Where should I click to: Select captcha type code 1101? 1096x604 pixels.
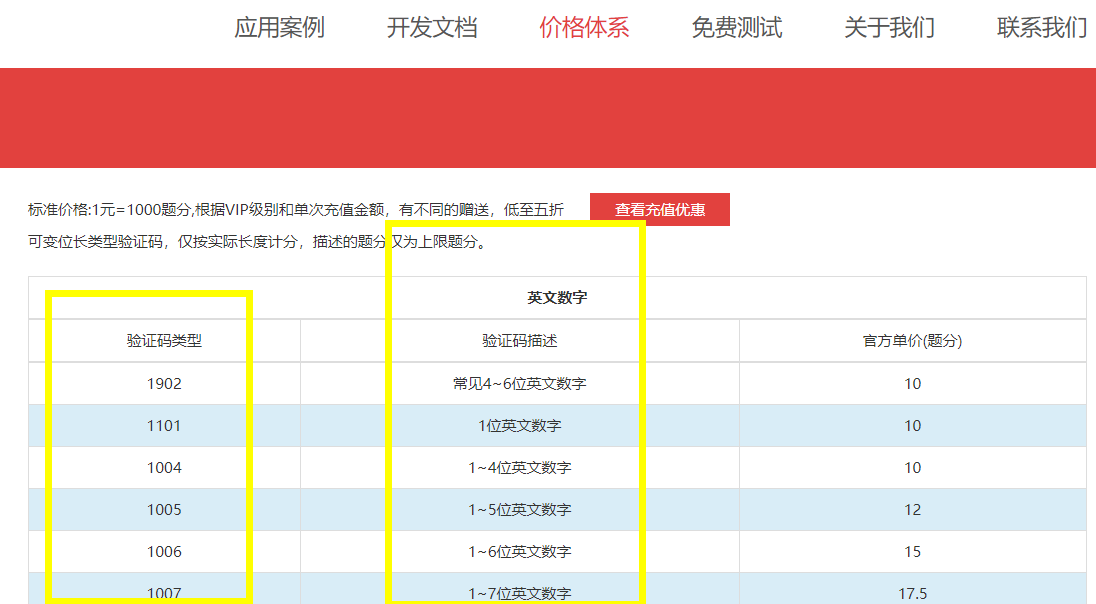click(164, 426)
